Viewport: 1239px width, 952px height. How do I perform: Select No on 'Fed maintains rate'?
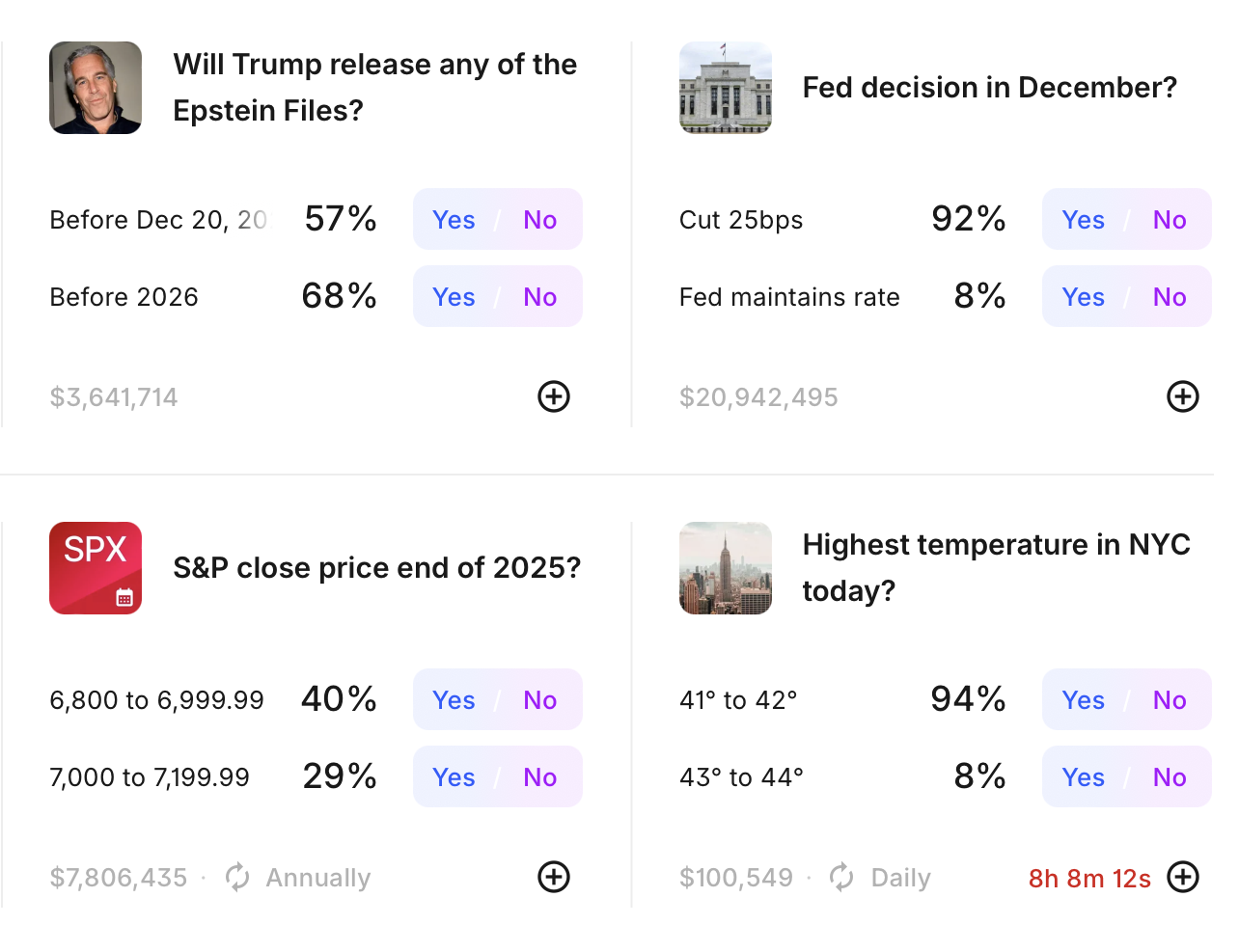(1169, 296)
